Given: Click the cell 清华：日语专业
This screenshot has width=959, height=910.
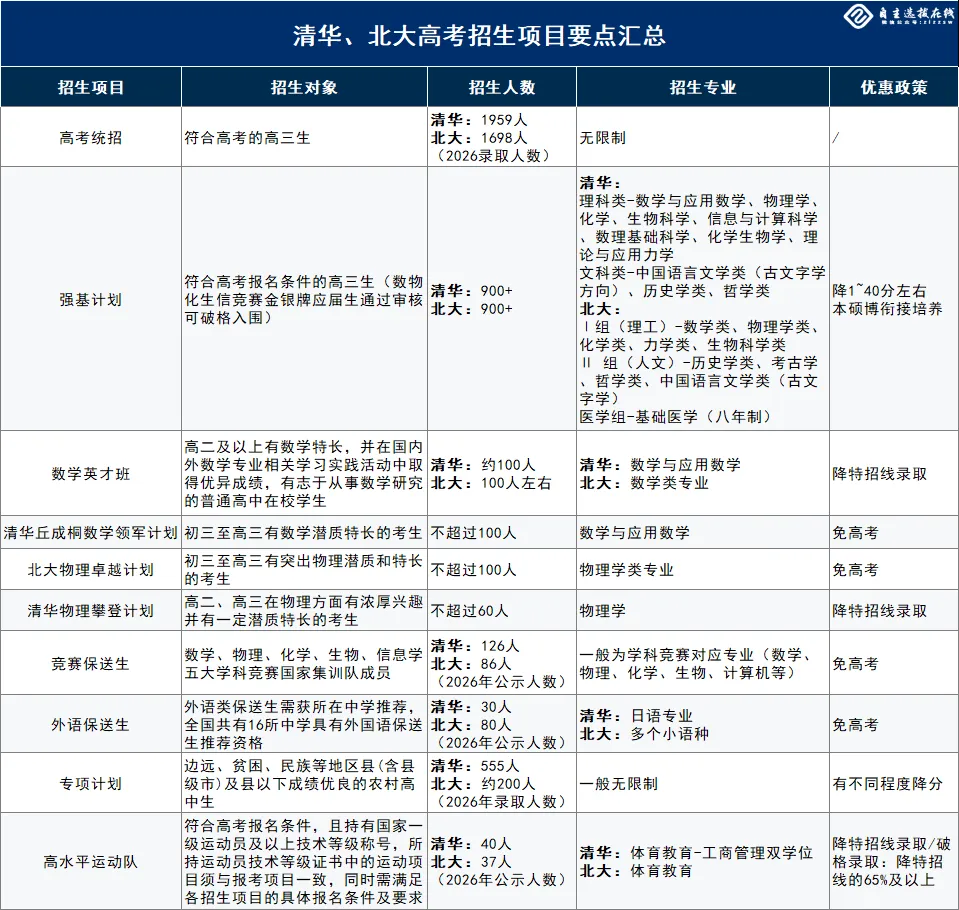Looking at the screenshot, I should click(703, 724).
